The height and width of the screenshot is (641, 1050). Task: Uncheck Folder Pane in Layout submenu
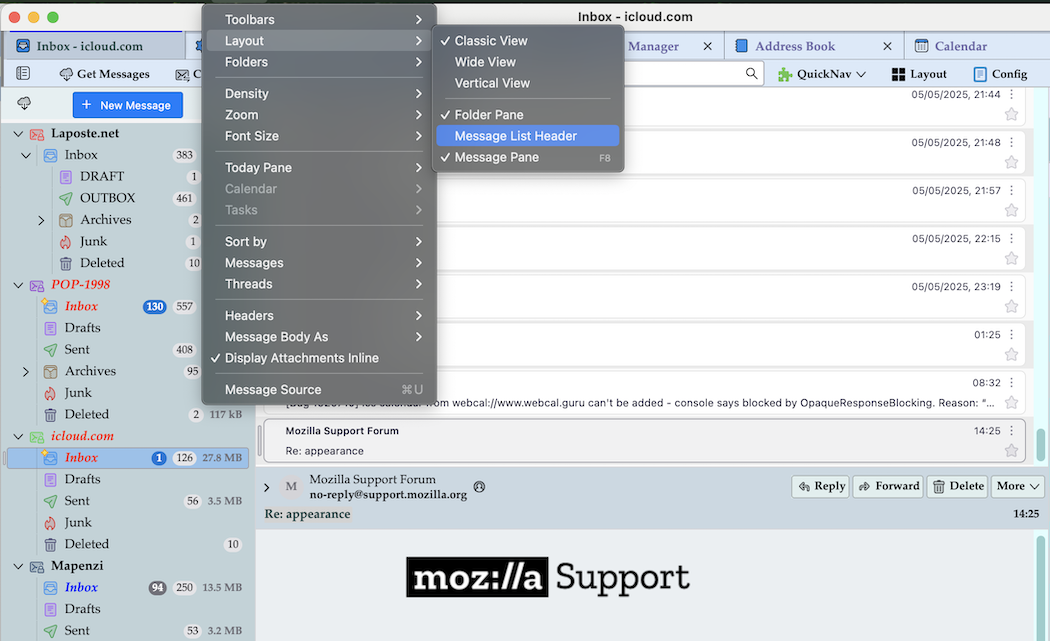pyautogui.click(x=528, y=115)
